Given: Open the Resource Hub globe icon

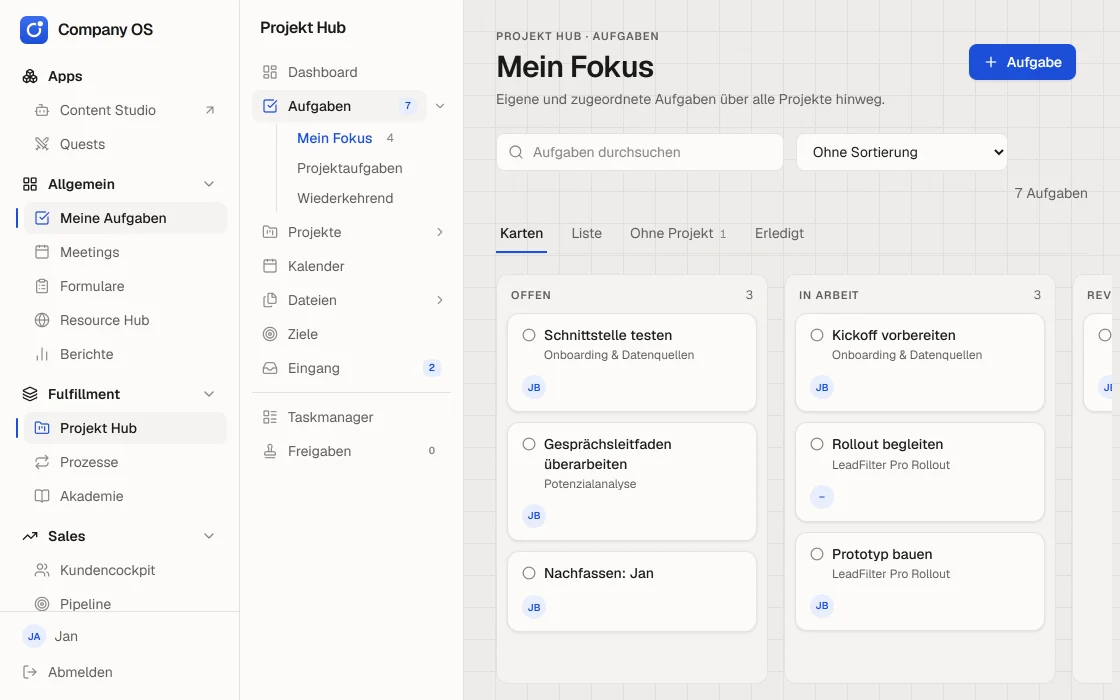Looking at the screenshot, I should (x=42, y=321).
